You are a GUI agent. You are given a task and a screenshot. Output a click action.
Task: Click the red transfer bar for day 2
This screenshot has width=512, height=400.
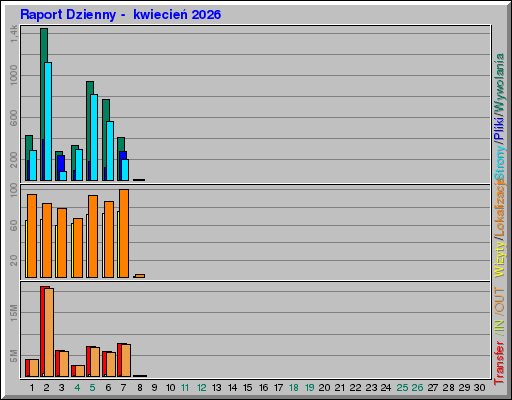click(42, 331)
